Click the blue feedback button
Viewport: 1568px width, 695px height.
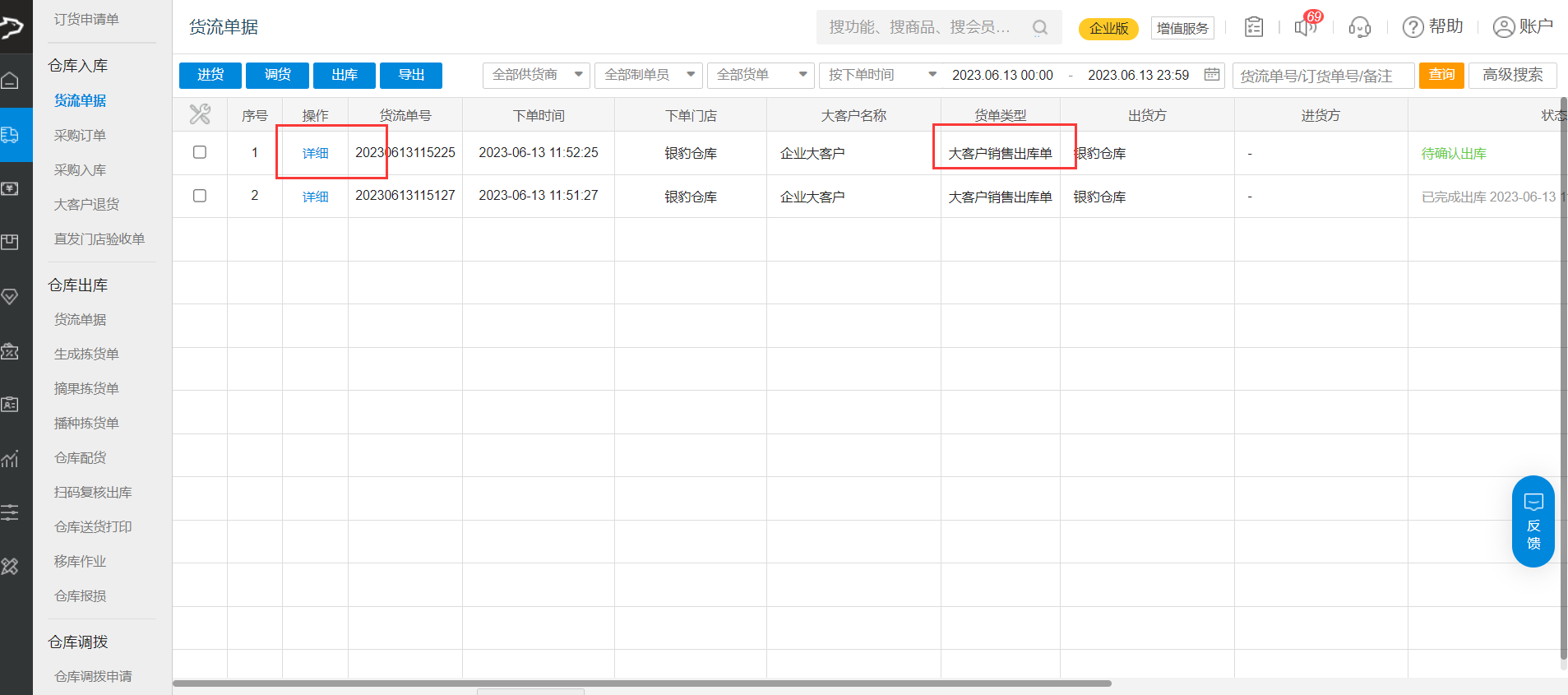pos(1533,521)
